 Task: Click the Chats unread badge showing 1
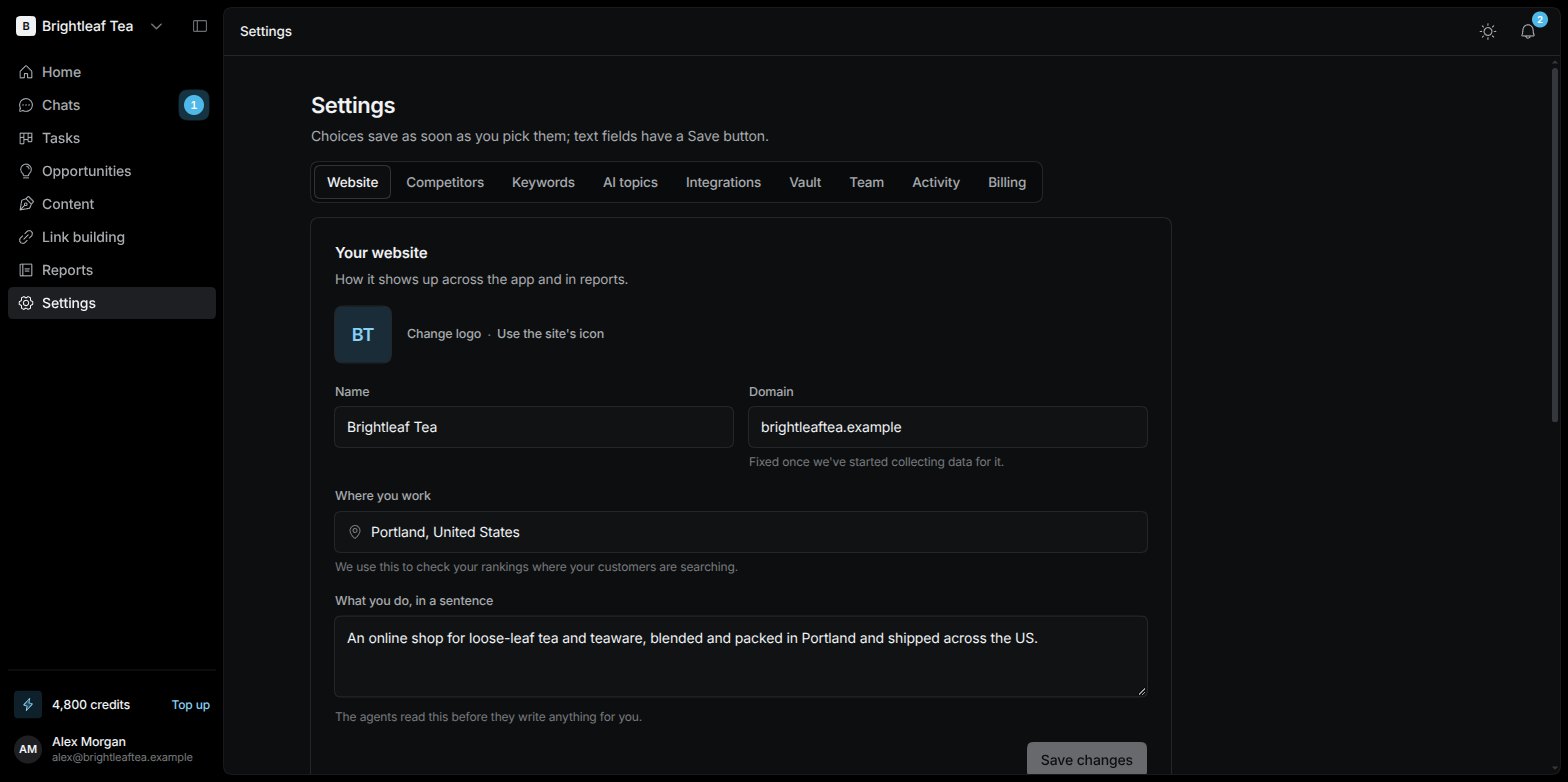point(194,105)
